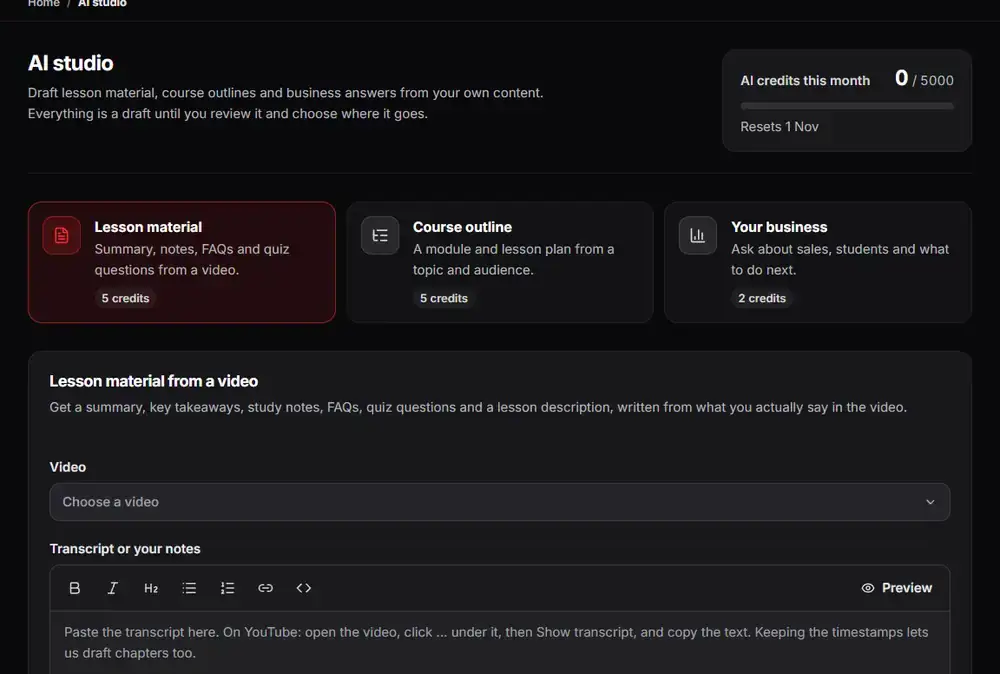The height and width of the screenshot is (674, 1000).
Task: Click the Lesson material document icon
Action: [62, 235]
